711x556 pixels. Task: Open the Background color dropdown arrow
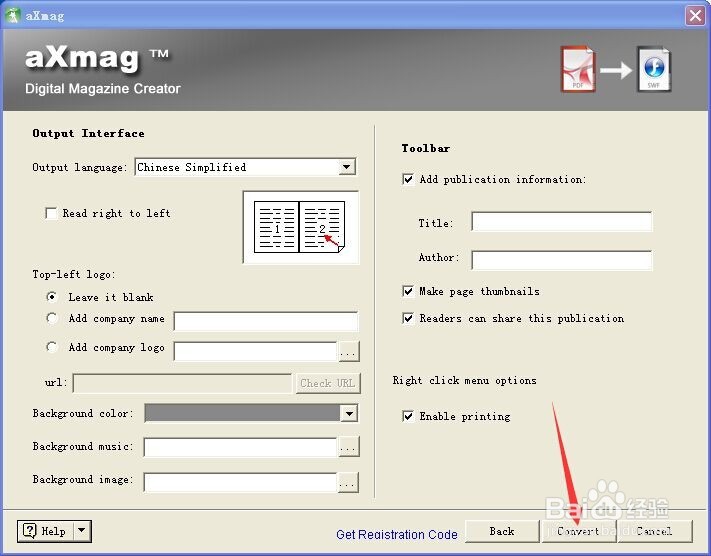349,413
